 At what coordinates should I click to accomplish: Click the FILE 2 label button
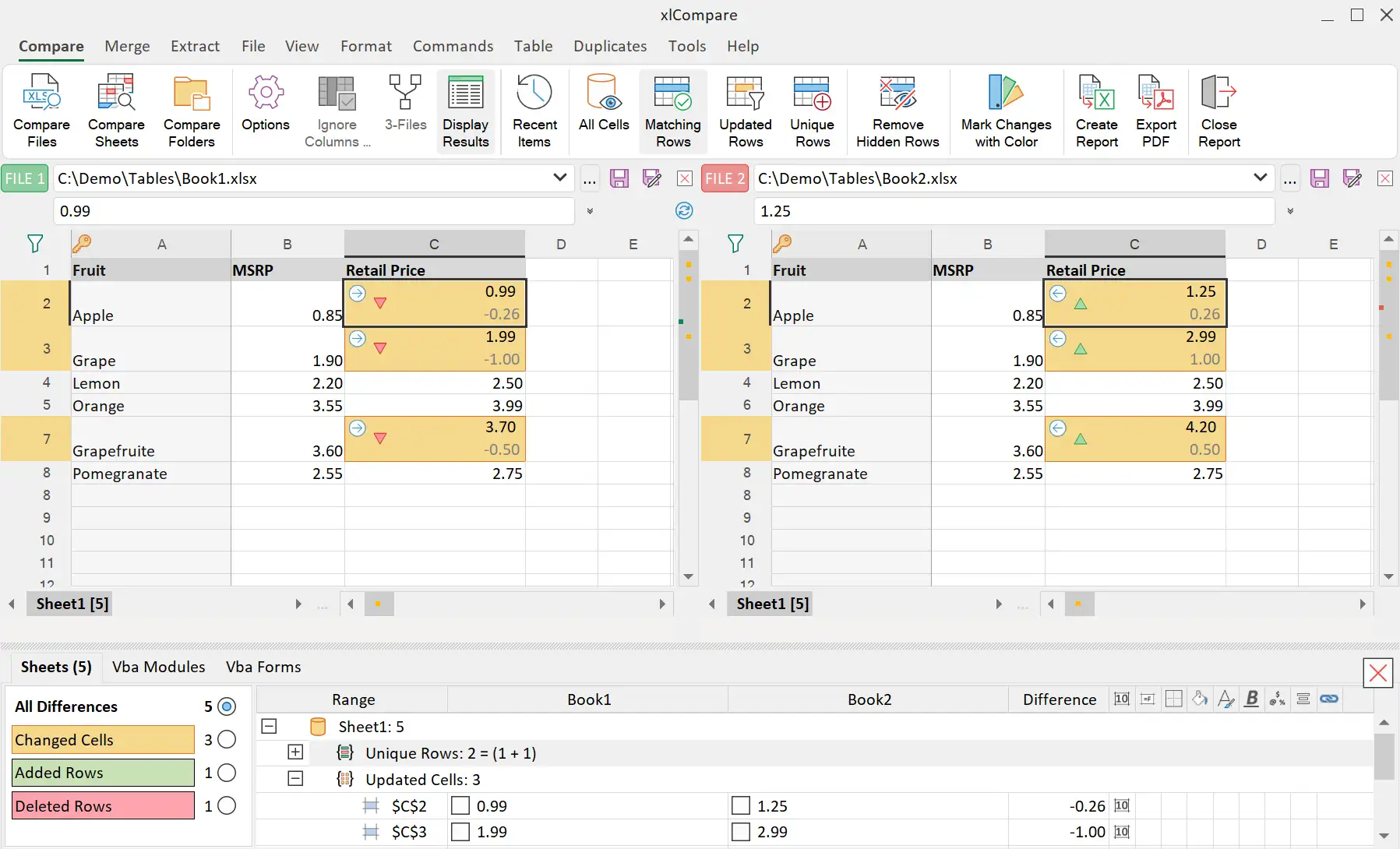tap(725, 178)
